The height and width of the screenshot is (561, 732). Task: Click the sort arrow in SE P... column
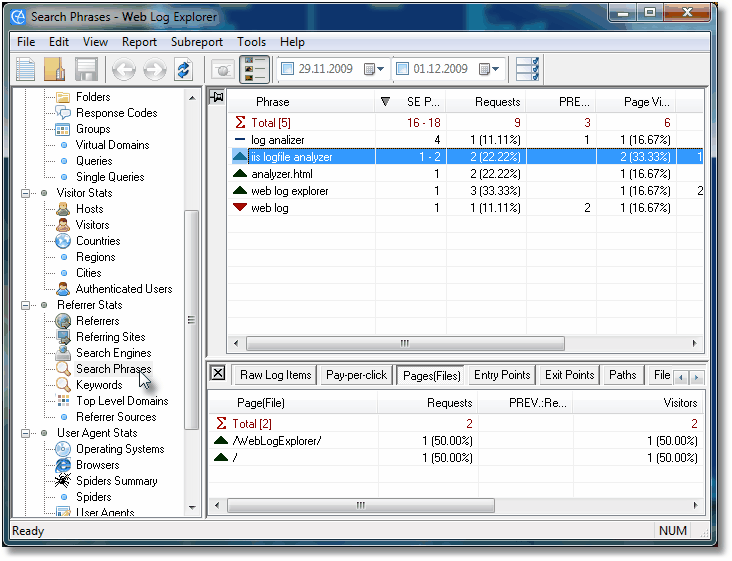coord(385,102)
